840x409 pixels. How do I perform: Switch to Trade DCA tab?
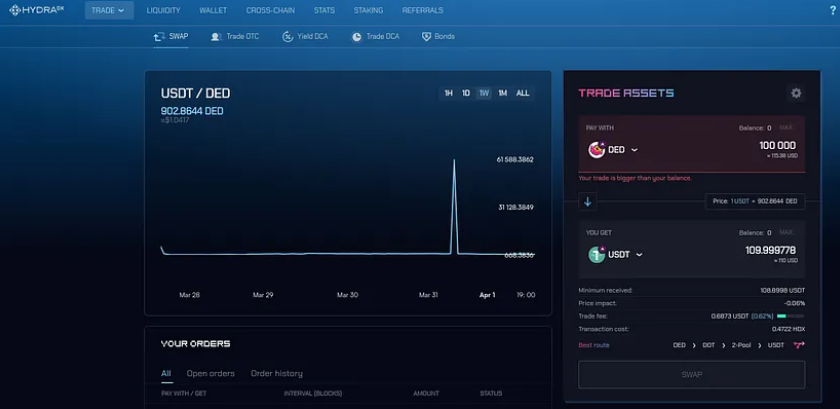click(376, 37)
